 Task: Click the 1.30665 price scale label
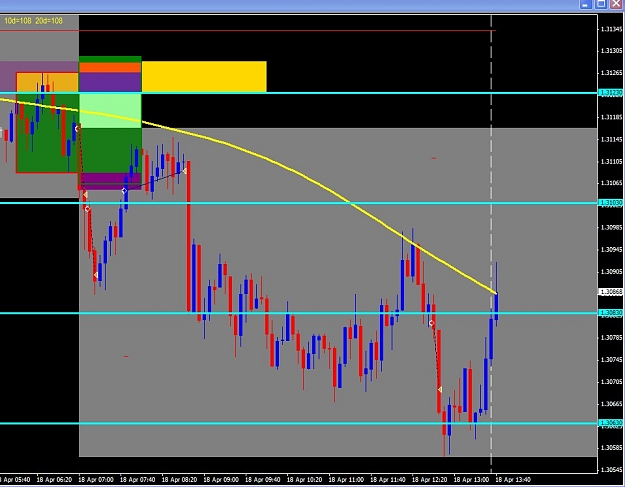coord(611,404)
